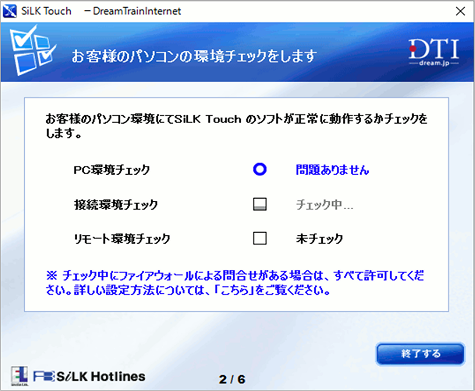The image size is (475, 391).
Task: Click the checkmark squares header icon
Action: (32, 51)
